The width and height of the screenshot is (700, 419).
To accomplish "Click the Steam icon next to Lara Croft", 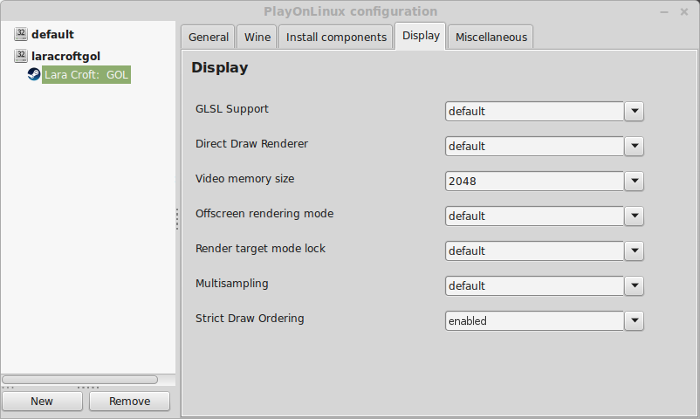I will click(x=34, y=74).
